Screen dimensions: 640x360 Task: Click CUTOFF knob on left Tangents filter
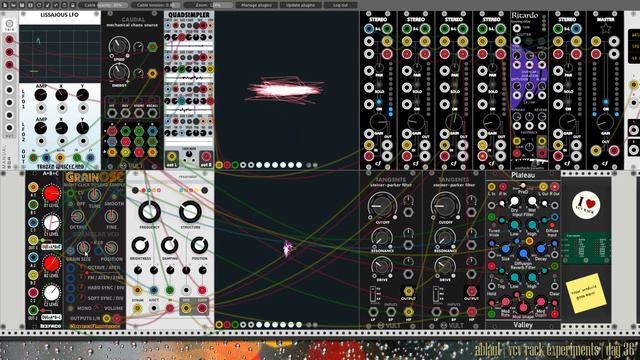pos(382,205)
